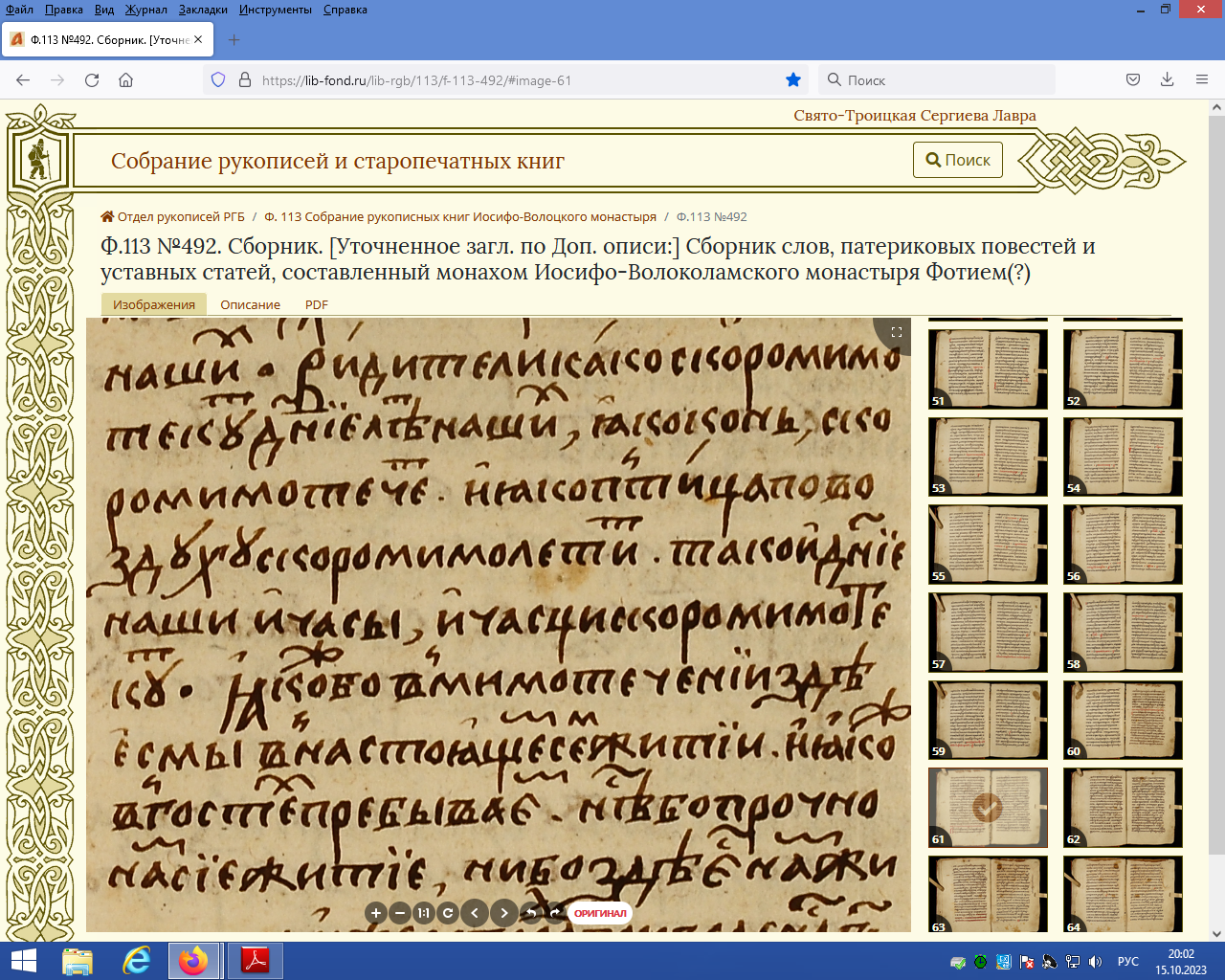
Task: Open page thumbnail 58
Action: (x=1123, y=632)
